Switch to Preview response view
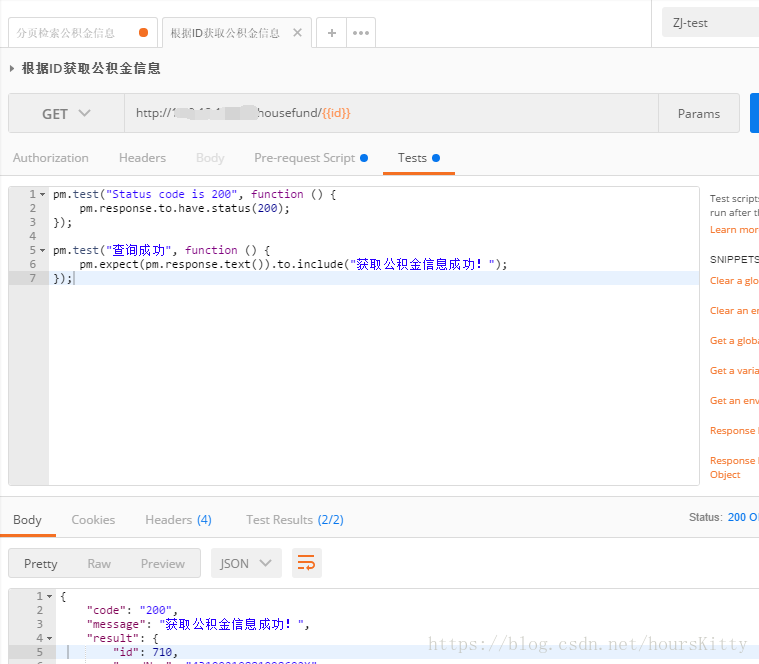This screenshot has height=664, width=759. pyautogui.click(x=163, y=563)
